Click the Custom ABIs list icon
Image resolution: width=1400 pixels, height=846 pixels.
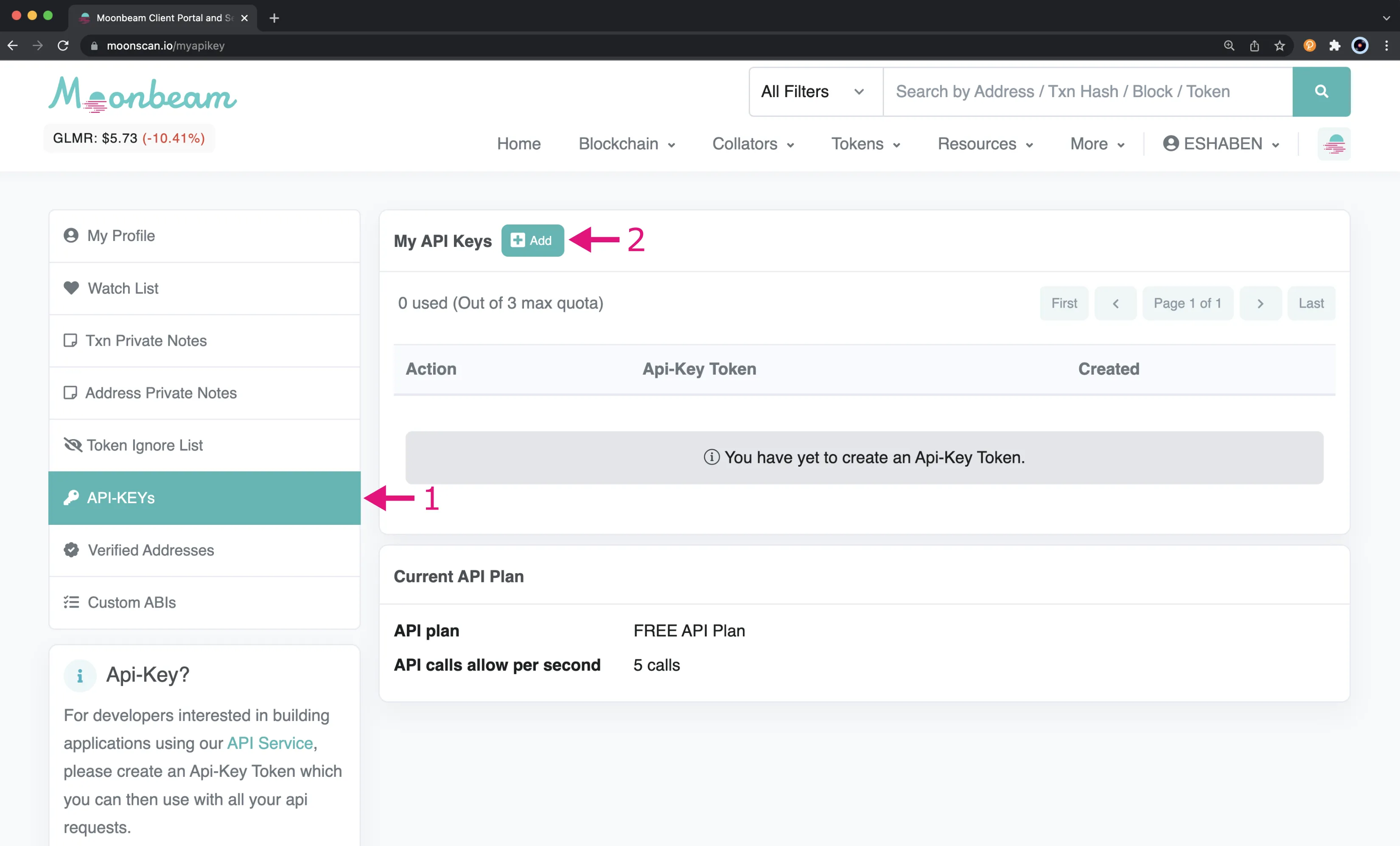tap(71, 601)
